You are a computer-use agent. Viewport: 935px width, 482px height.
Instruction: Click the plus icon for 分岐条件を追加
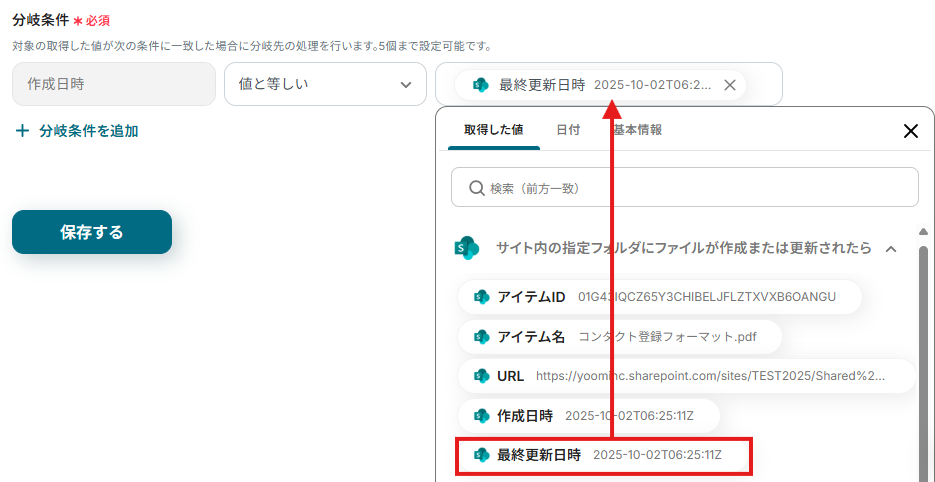tap(23, 131)
